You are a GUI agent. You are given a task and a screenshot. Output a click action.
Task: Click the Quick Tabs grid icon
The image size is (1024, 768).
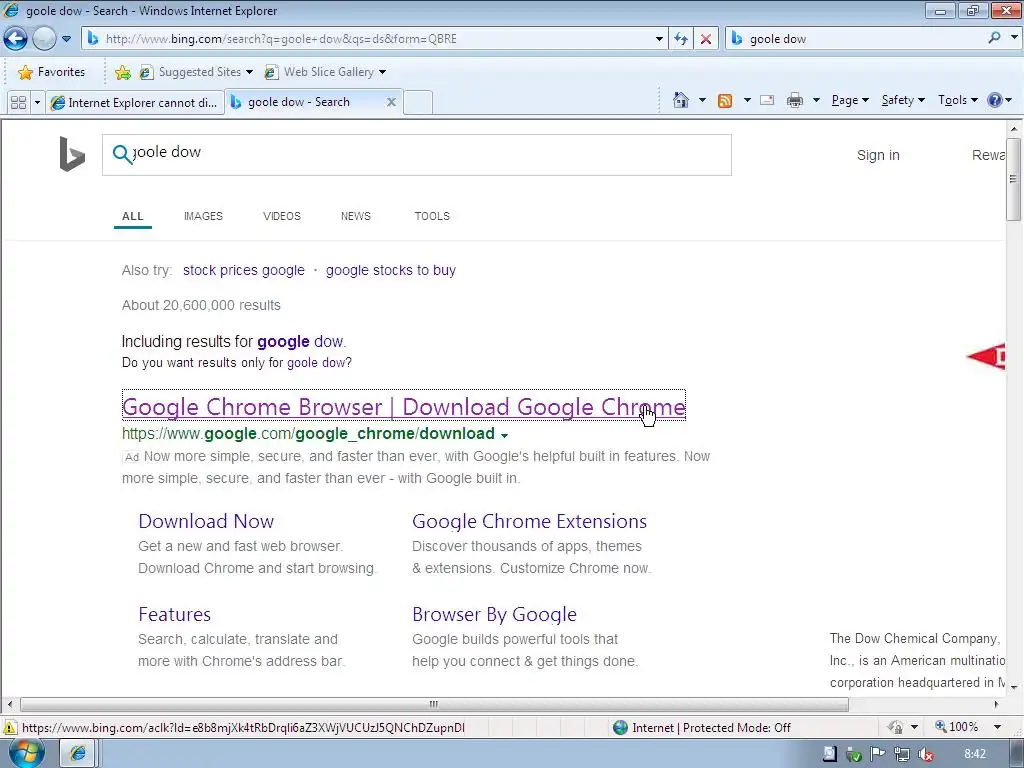pyautogui.click(x=18, y=103)
